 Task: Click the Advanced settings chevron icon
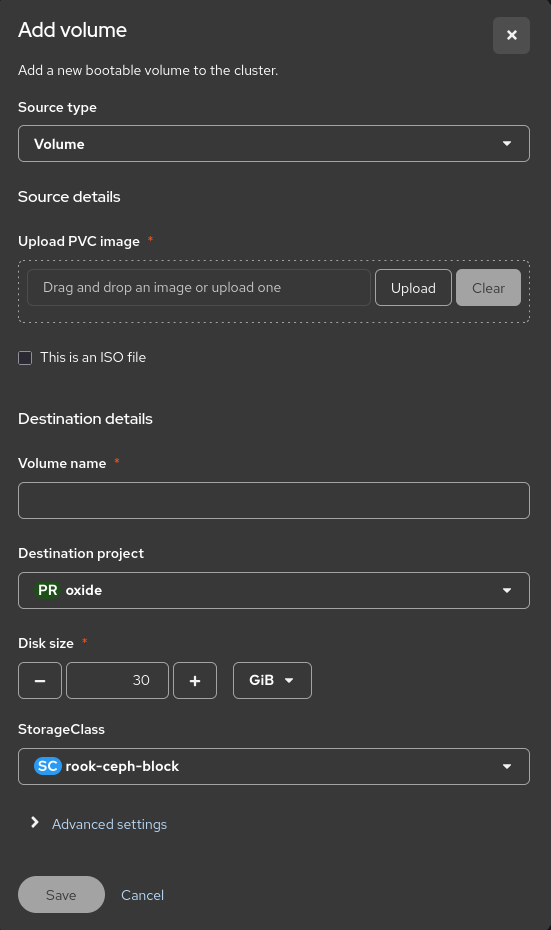point(34,823)
